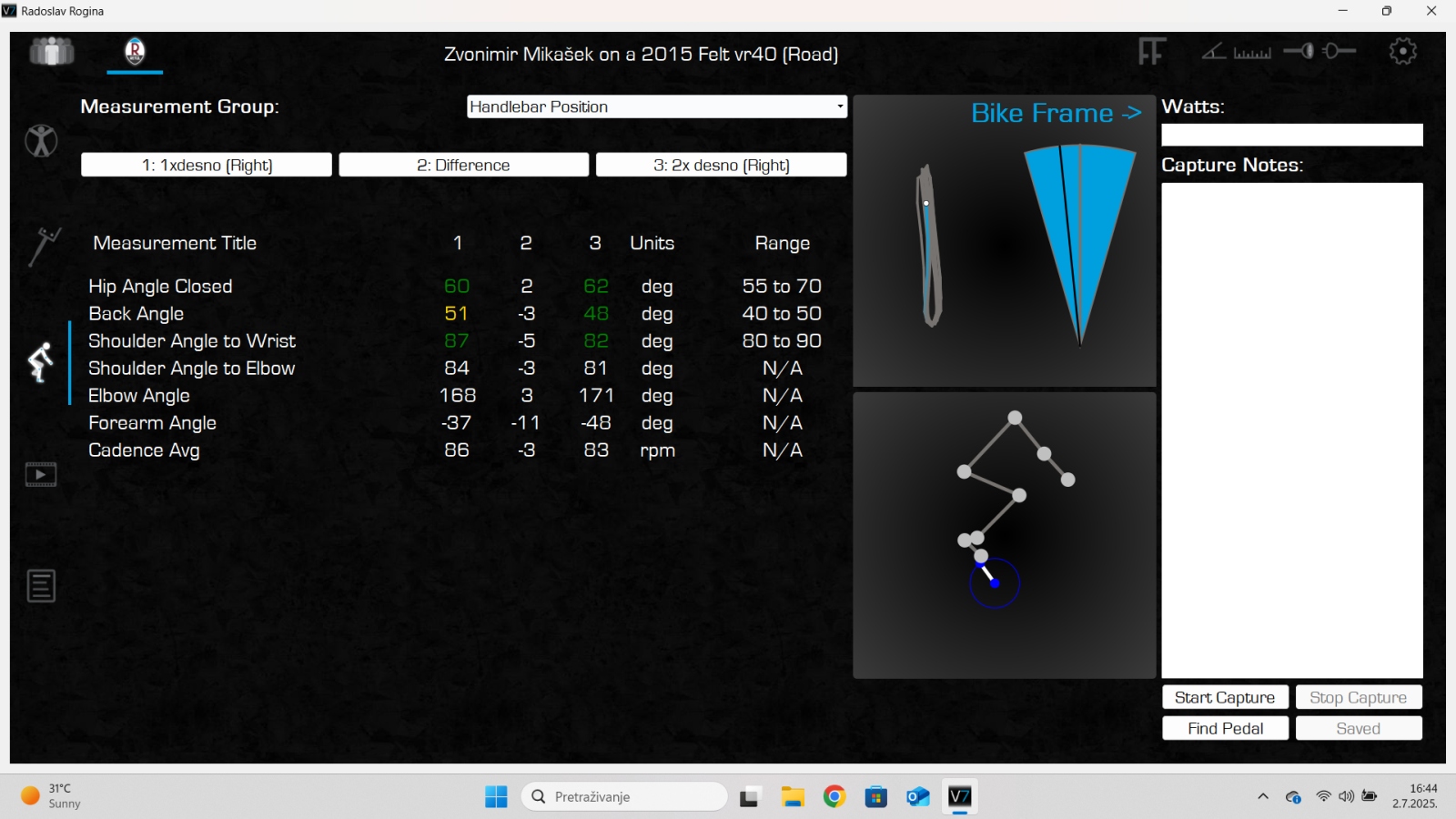Open the clock showing 16:44

1415,796
